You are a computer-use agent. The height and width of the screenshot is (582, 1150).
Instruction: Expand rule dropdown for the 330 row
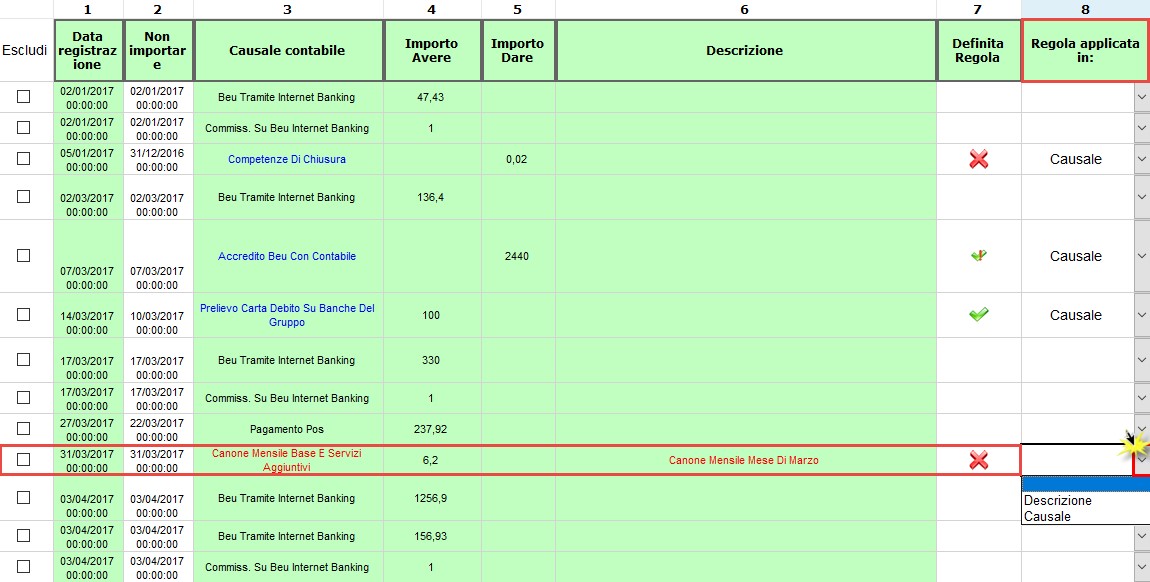point(1142,360)
